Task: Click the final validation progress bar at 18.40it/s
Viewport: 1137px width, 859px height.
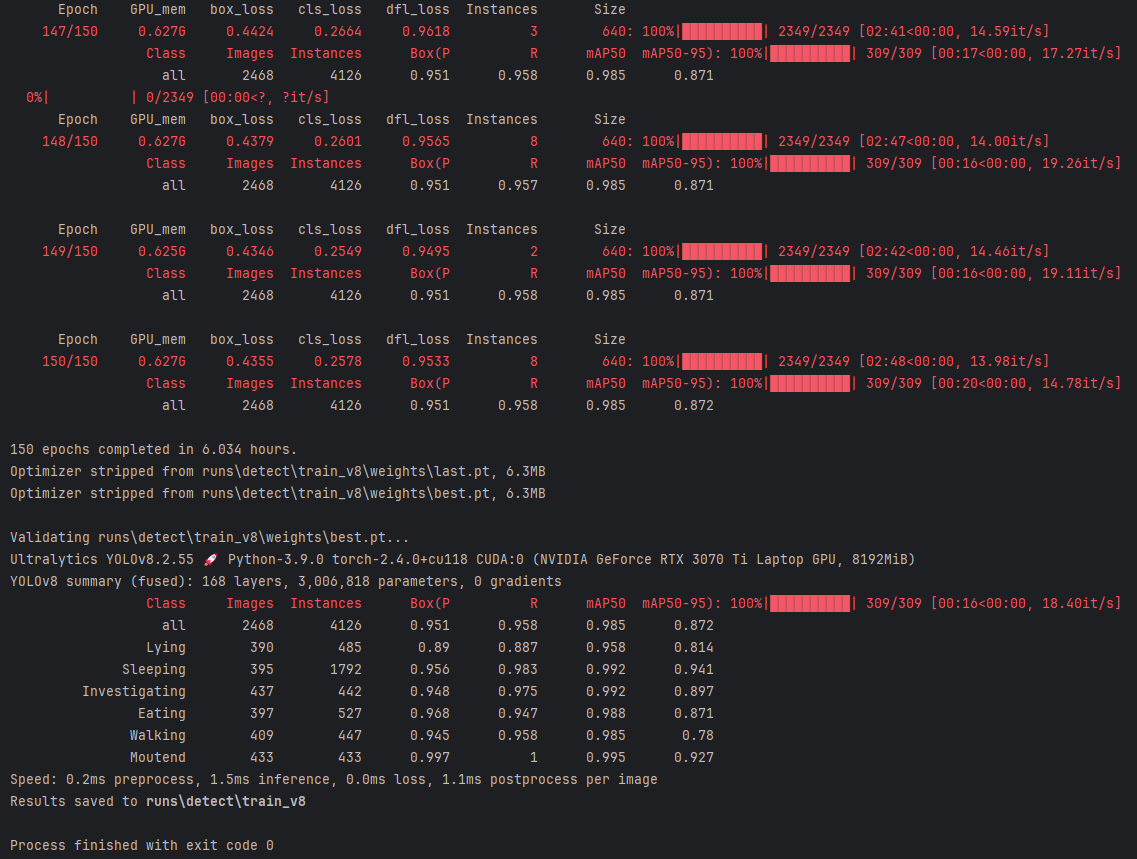Action: click(810, 603)
